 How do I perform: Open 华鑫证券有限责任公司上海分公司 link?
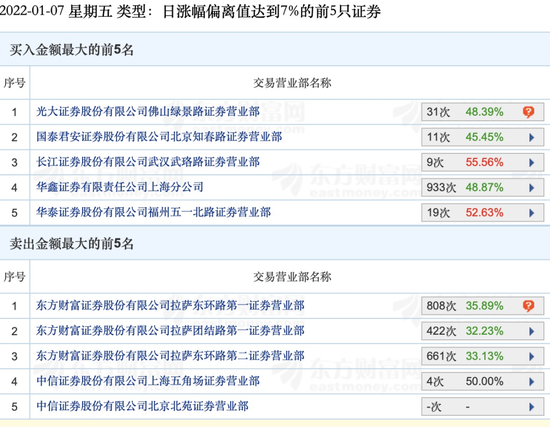point(120,187)
